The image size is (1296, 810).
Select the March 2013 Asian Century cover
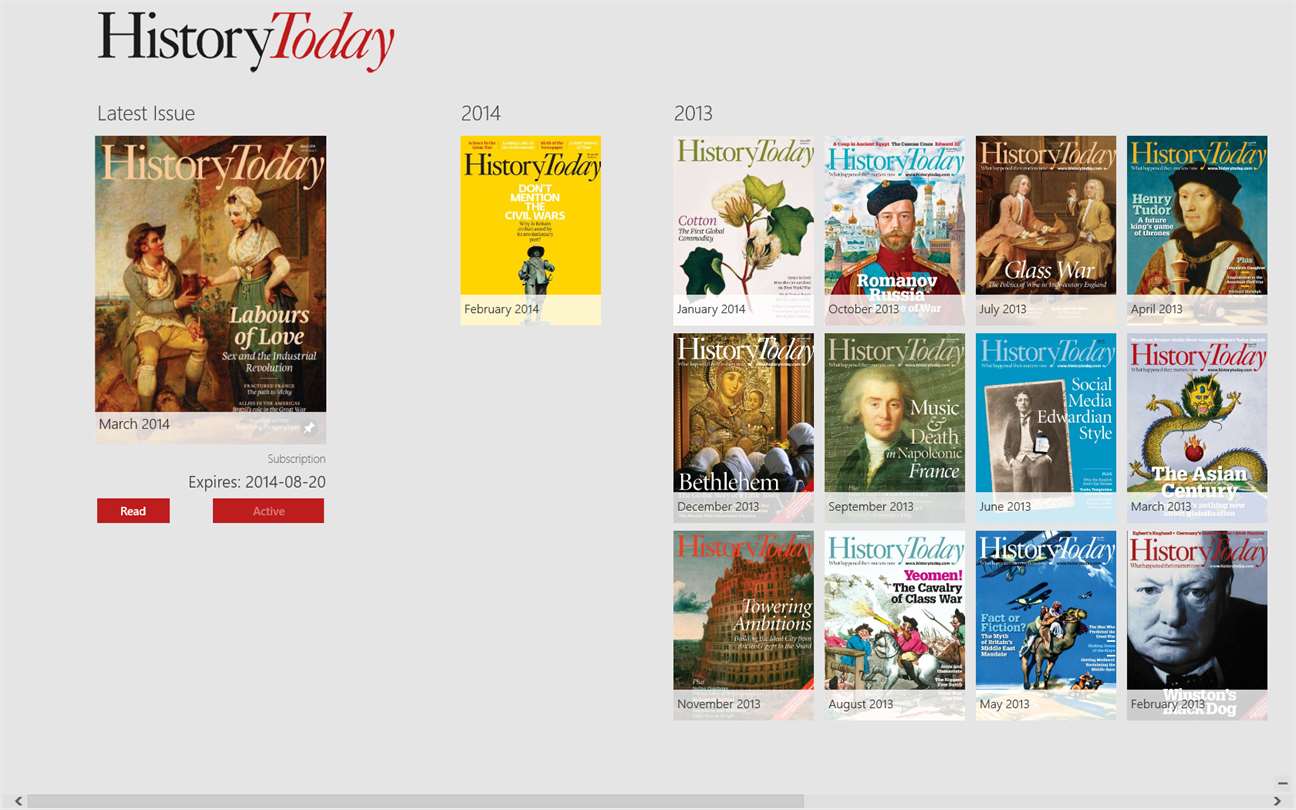pos(1197,428)
